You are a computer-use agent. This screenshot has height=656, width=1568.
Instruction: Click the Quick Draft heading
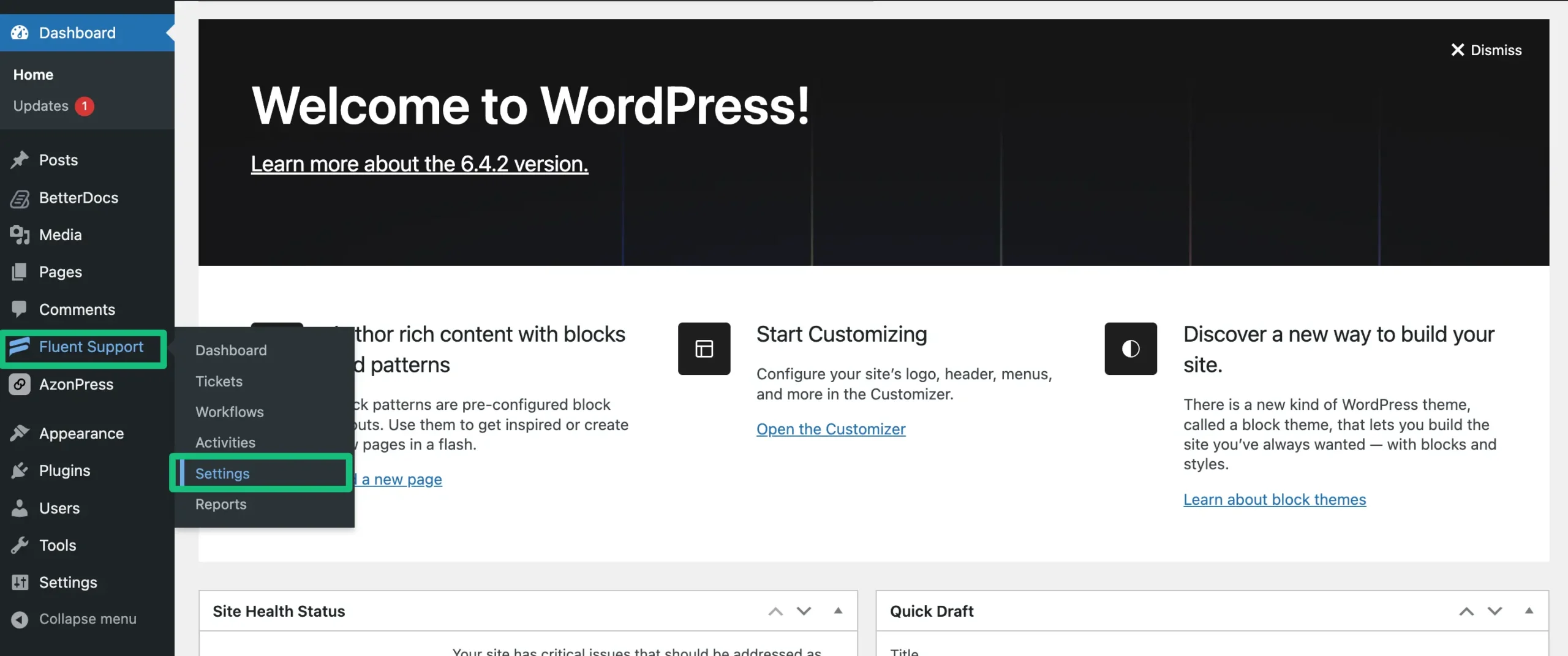click(932, 611)
